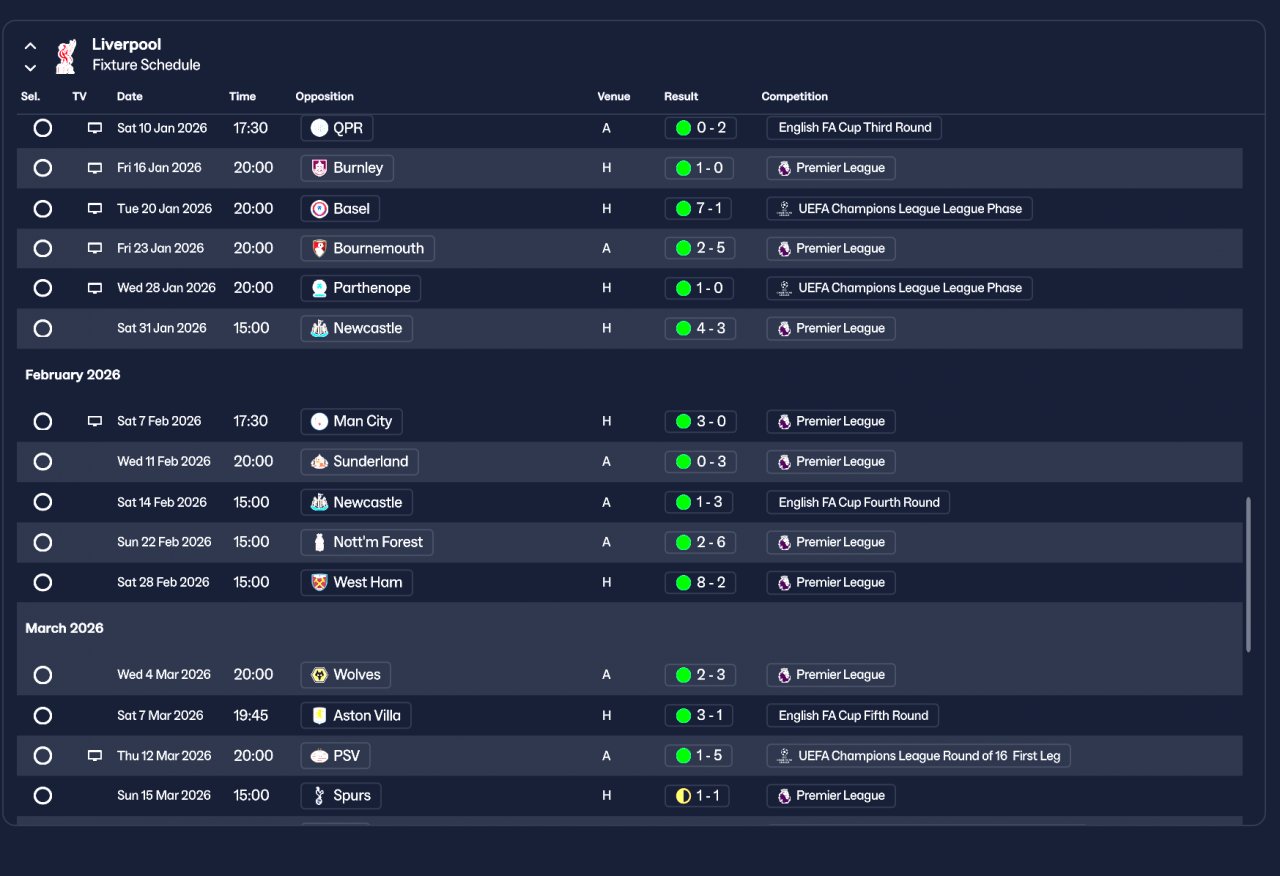This screenshot has width=1280, height=876.
Task: Click the Time column header
Action: 242,97
